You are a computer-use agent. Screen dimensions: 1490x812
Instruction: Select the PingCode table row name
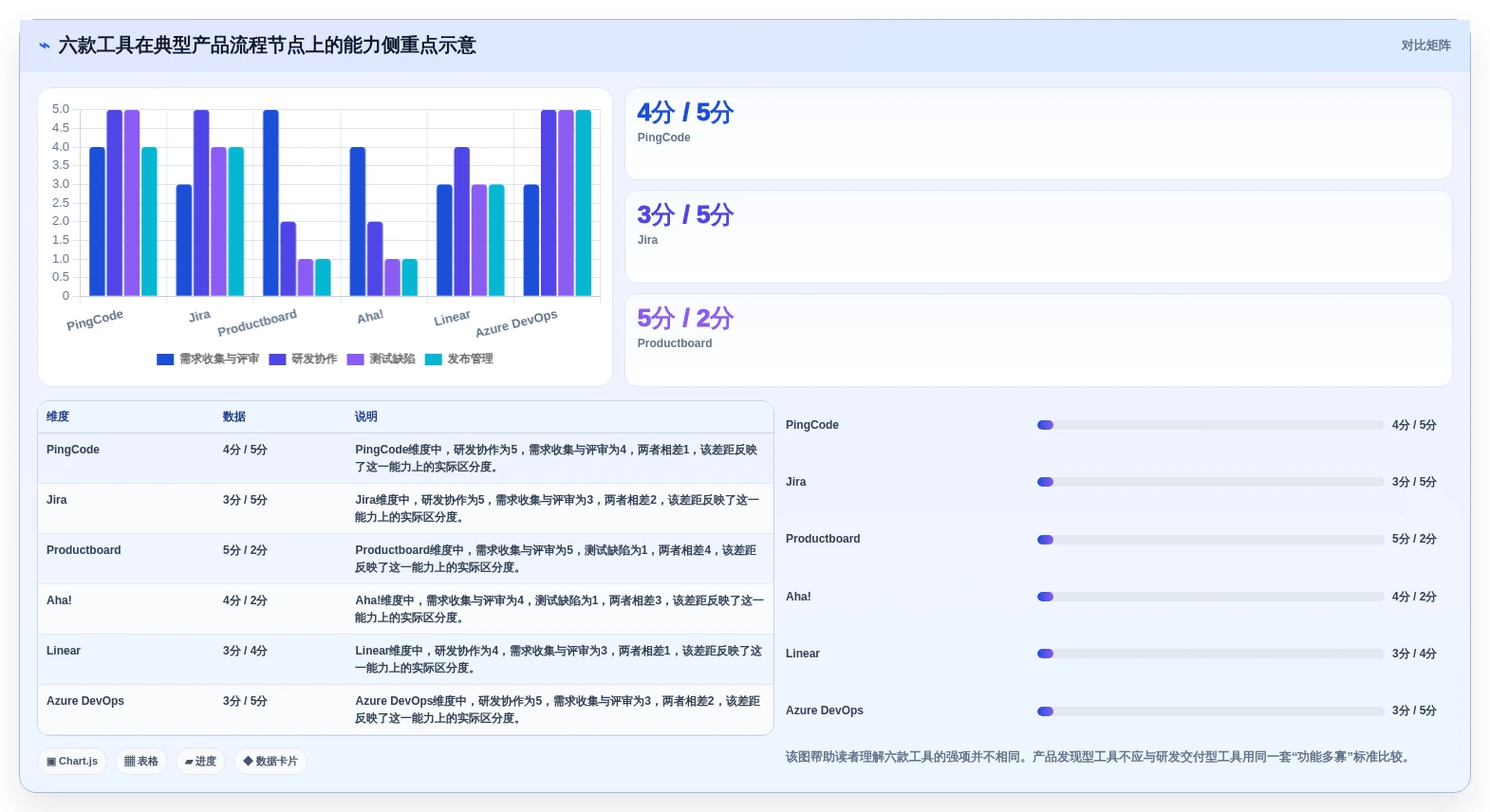tap(73, 450)
